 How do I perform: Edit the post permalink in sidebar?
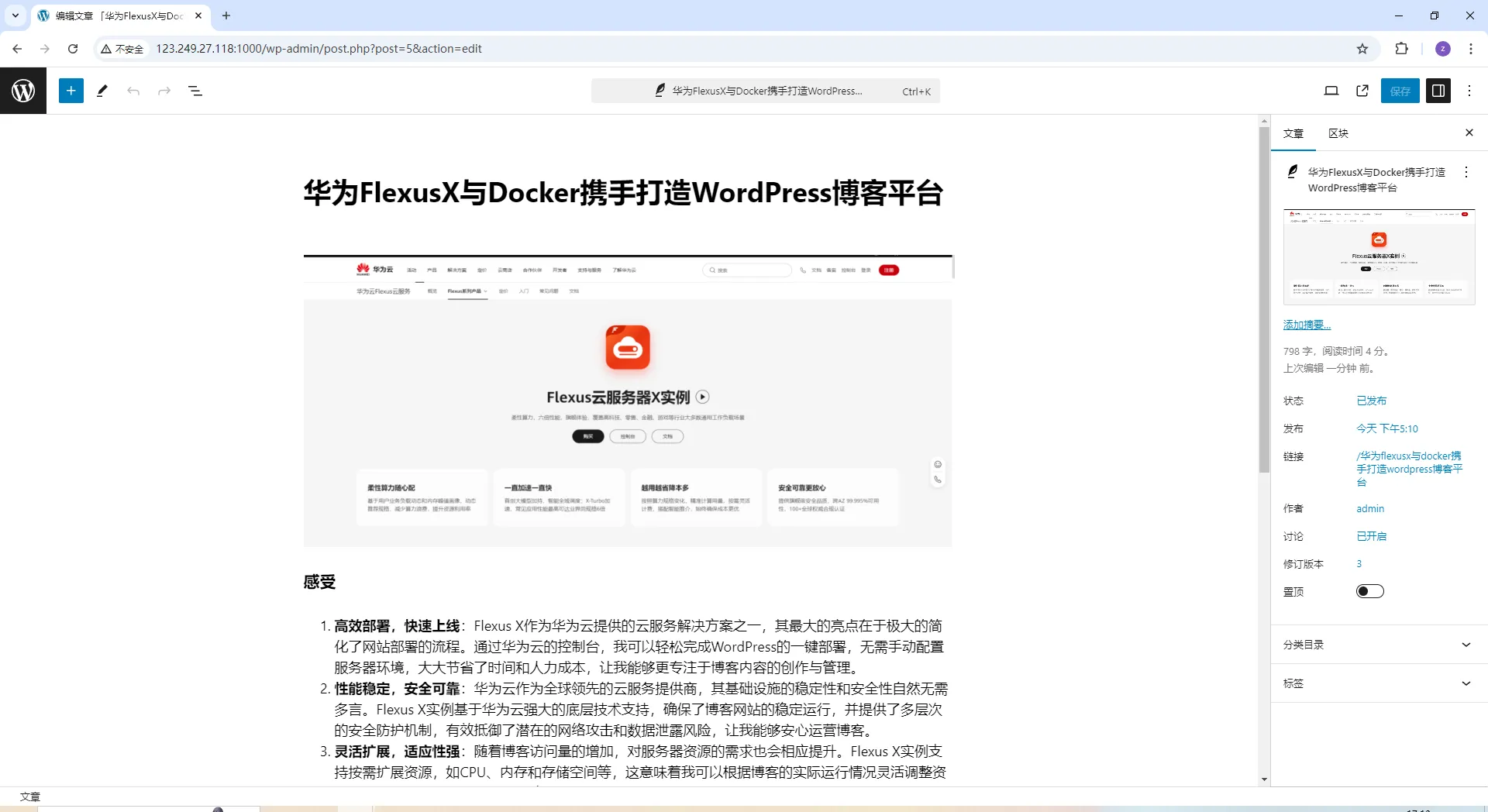1410,469
